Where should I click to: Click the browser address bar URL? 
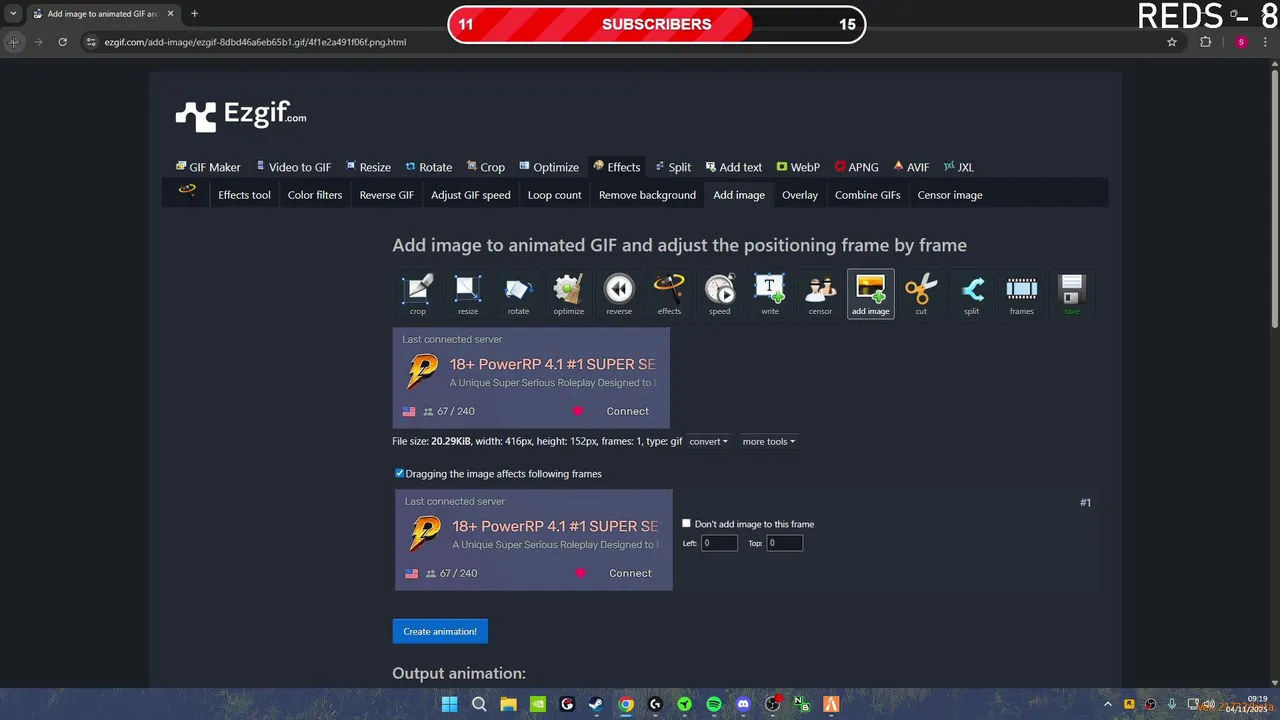coord(255,42)
